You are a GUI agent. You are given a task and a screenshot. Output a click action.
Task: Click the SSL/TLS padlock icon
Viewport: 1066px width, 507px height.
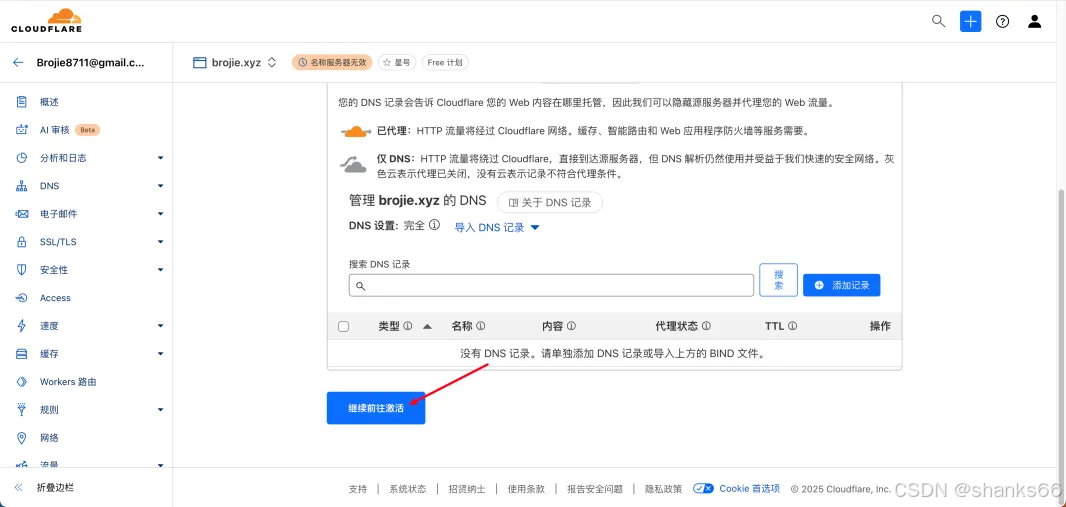tap(22, 242)
